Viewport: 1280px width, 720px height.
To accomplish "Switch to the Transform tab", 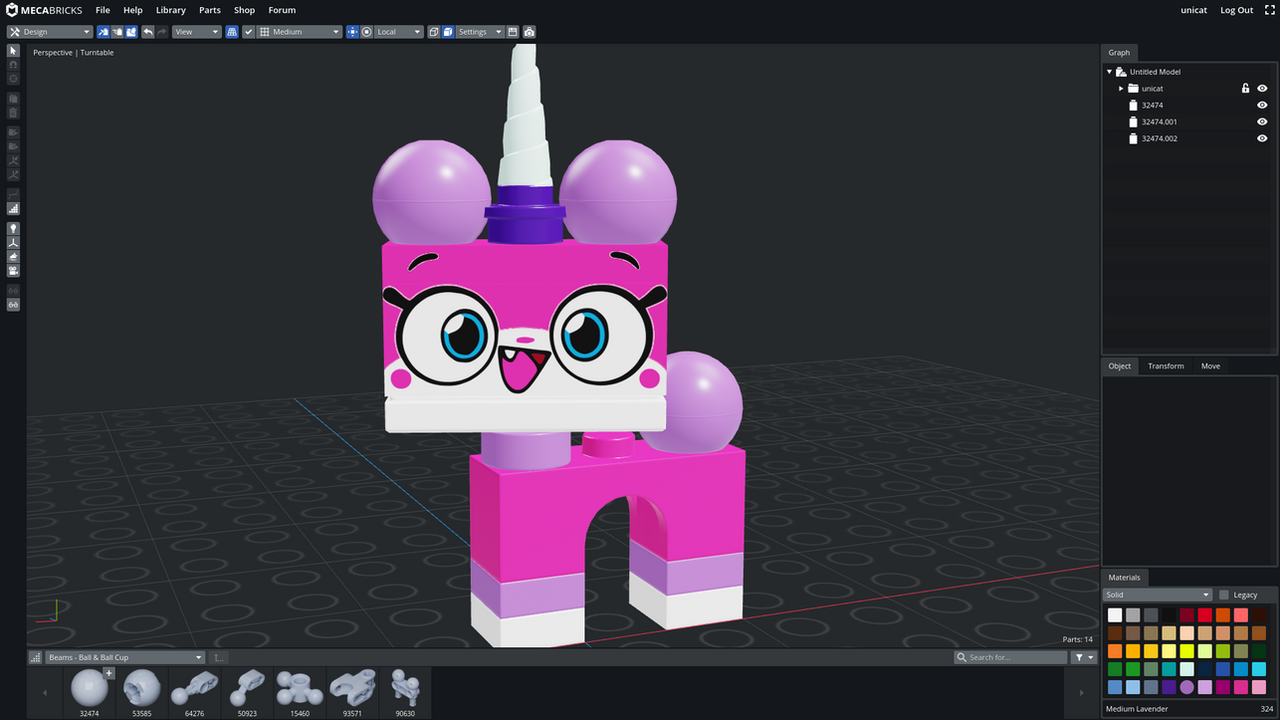I will 1166,366.
